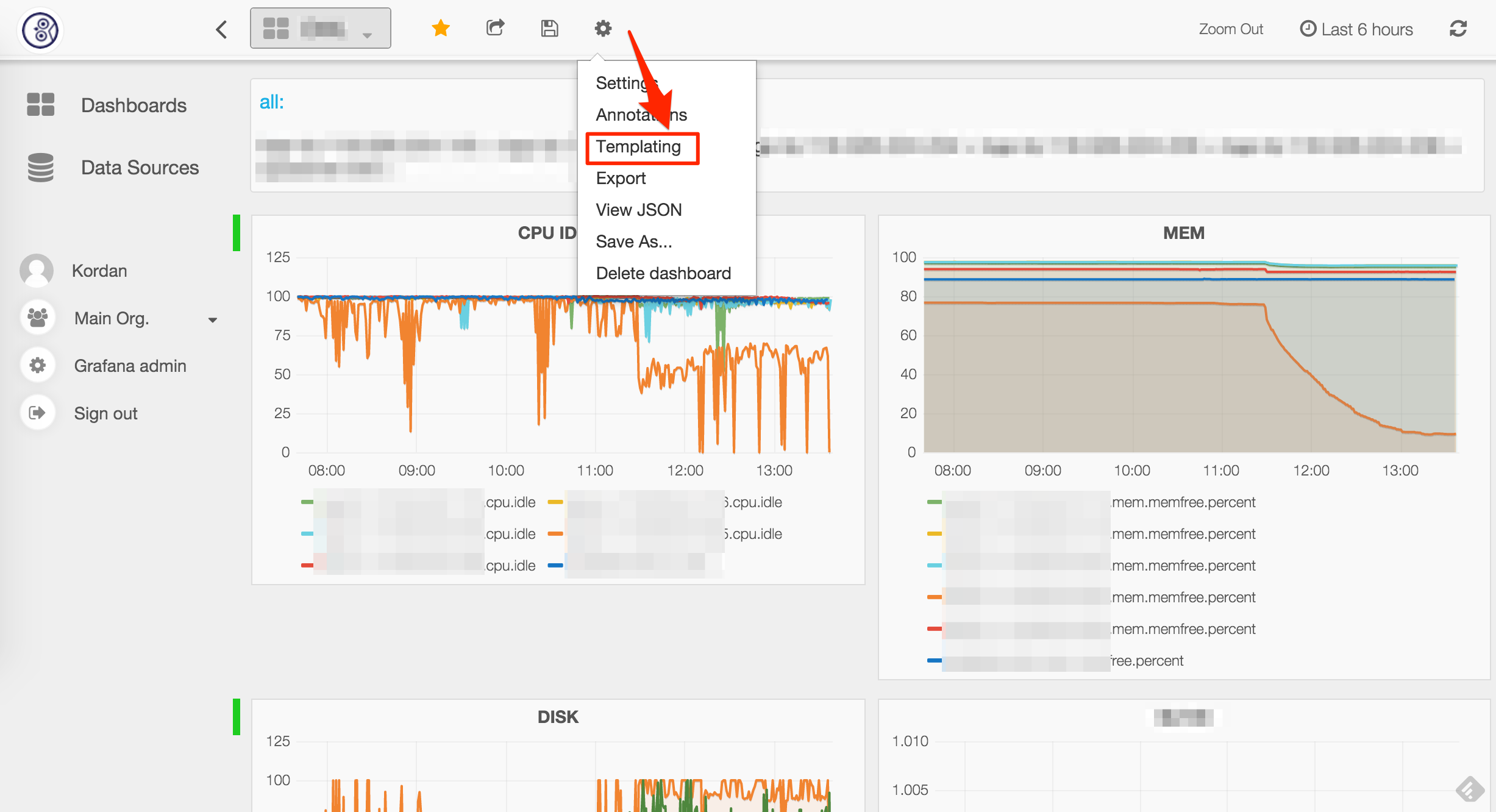1496x812 pixels.
Task: Click the Zoom Out button
Action: 1230,29
